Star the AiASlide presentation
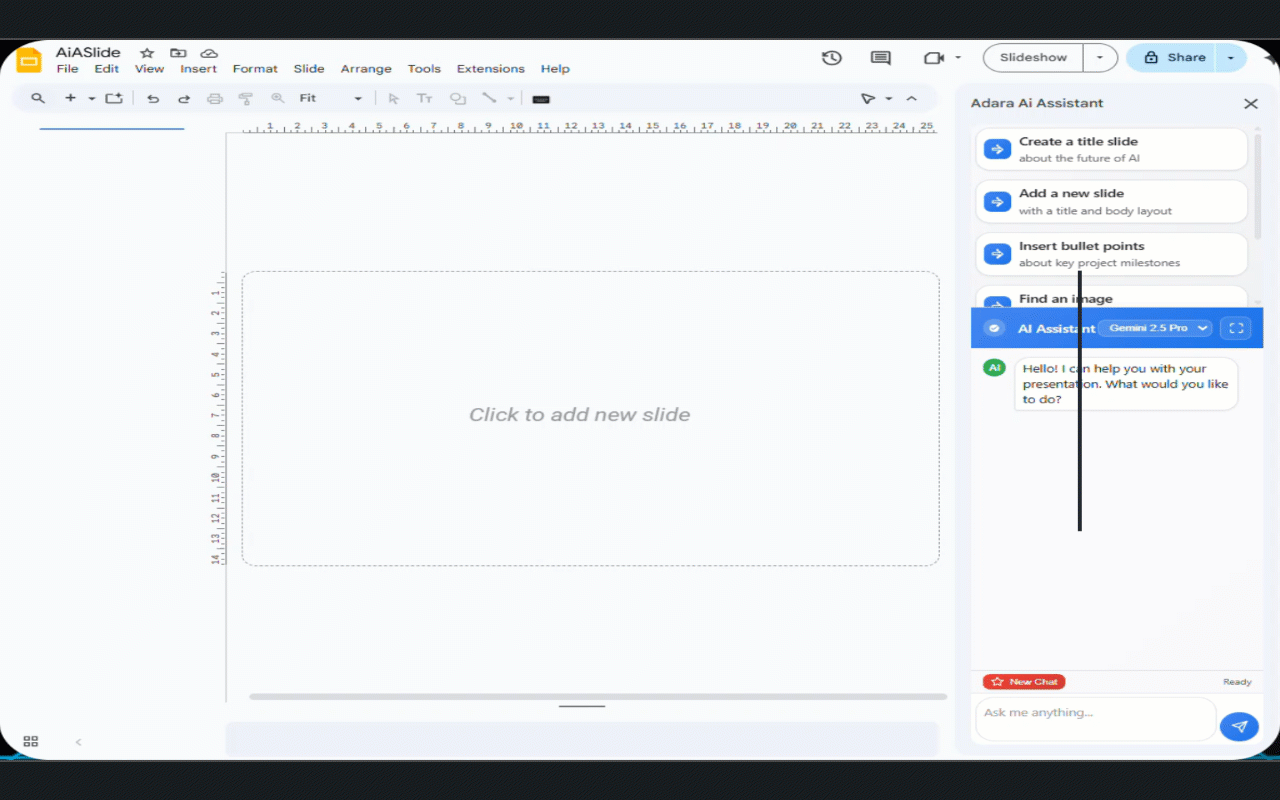This screenshot has height=800, width=1280. point(148,53)
